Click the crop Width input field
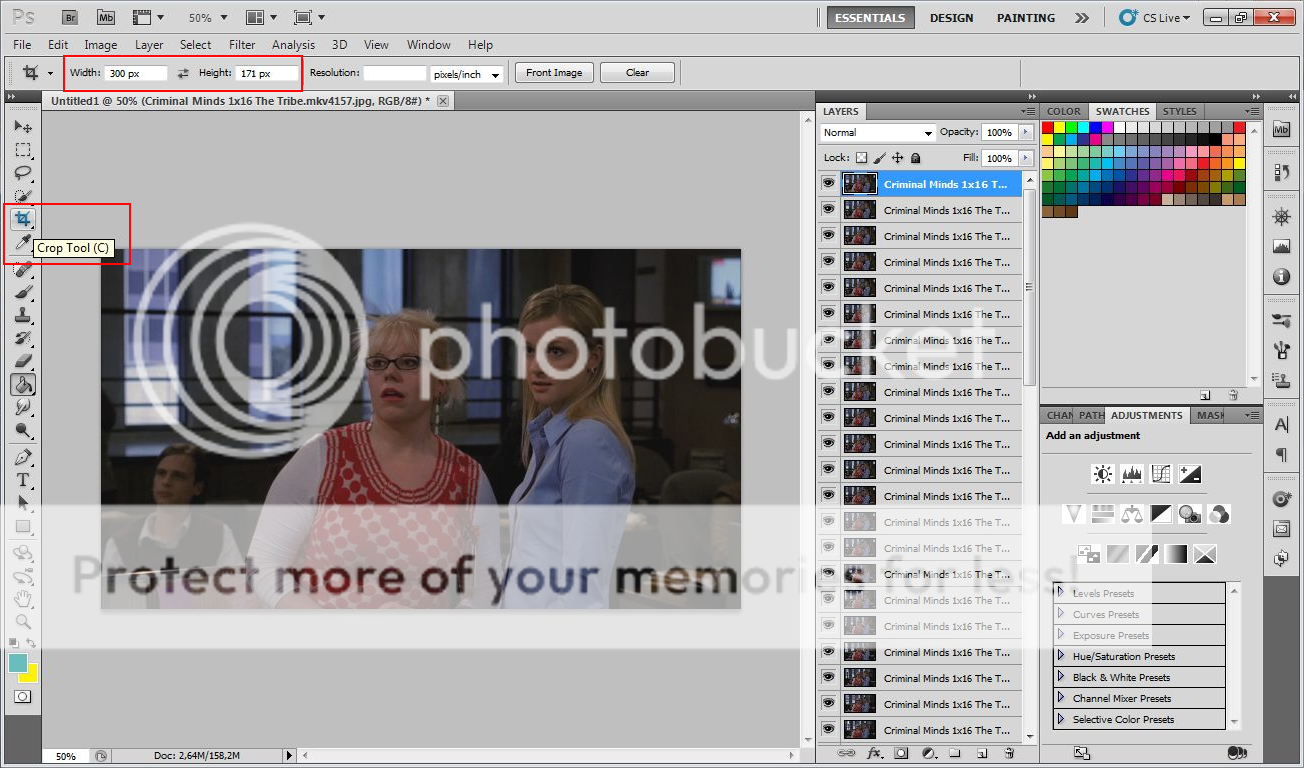Image resolution: width=1304 pixels, height=768 pixels. tap(135, 72)
